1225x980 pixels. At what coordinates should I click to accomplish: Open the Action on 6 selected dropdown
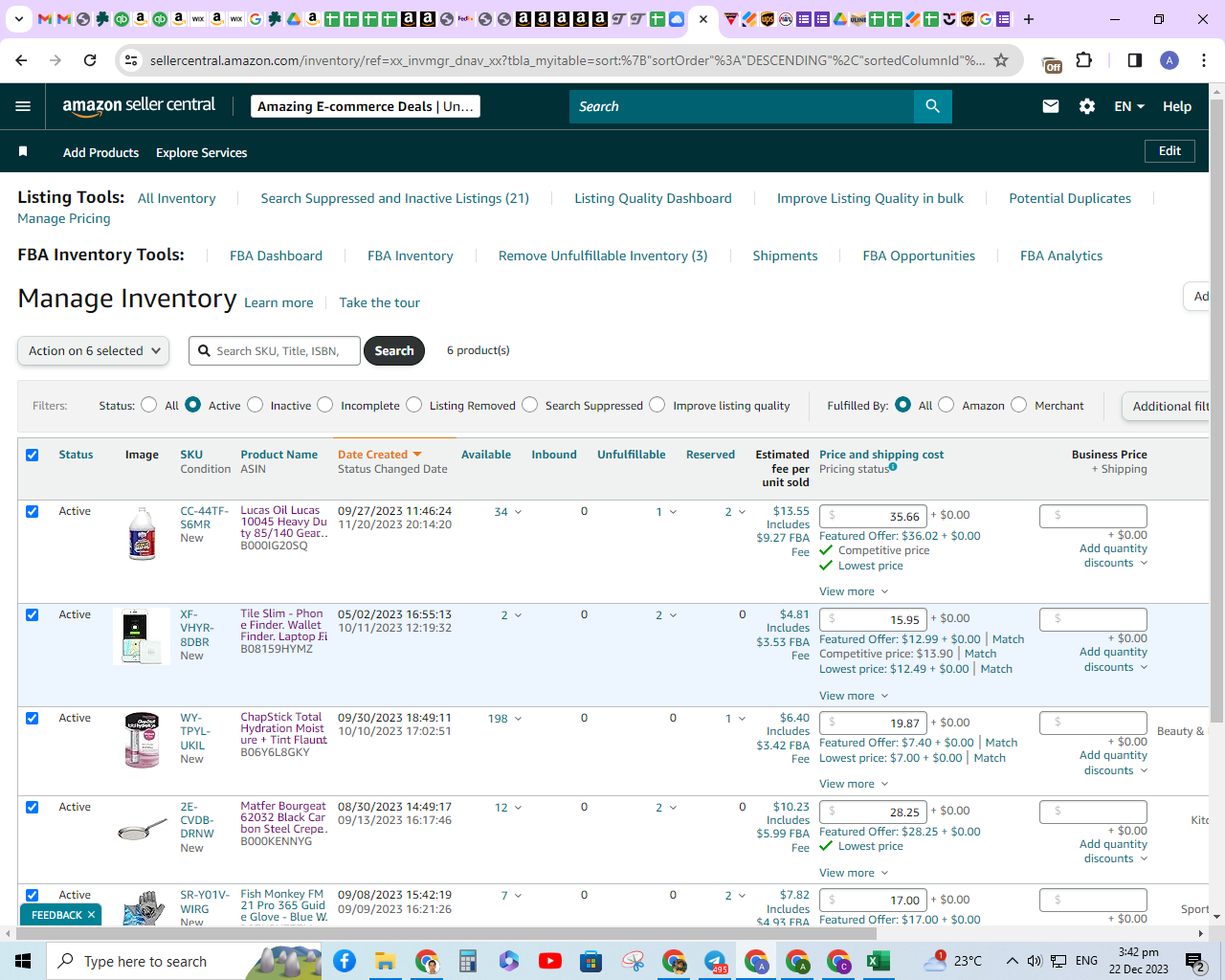coord(94,351)
